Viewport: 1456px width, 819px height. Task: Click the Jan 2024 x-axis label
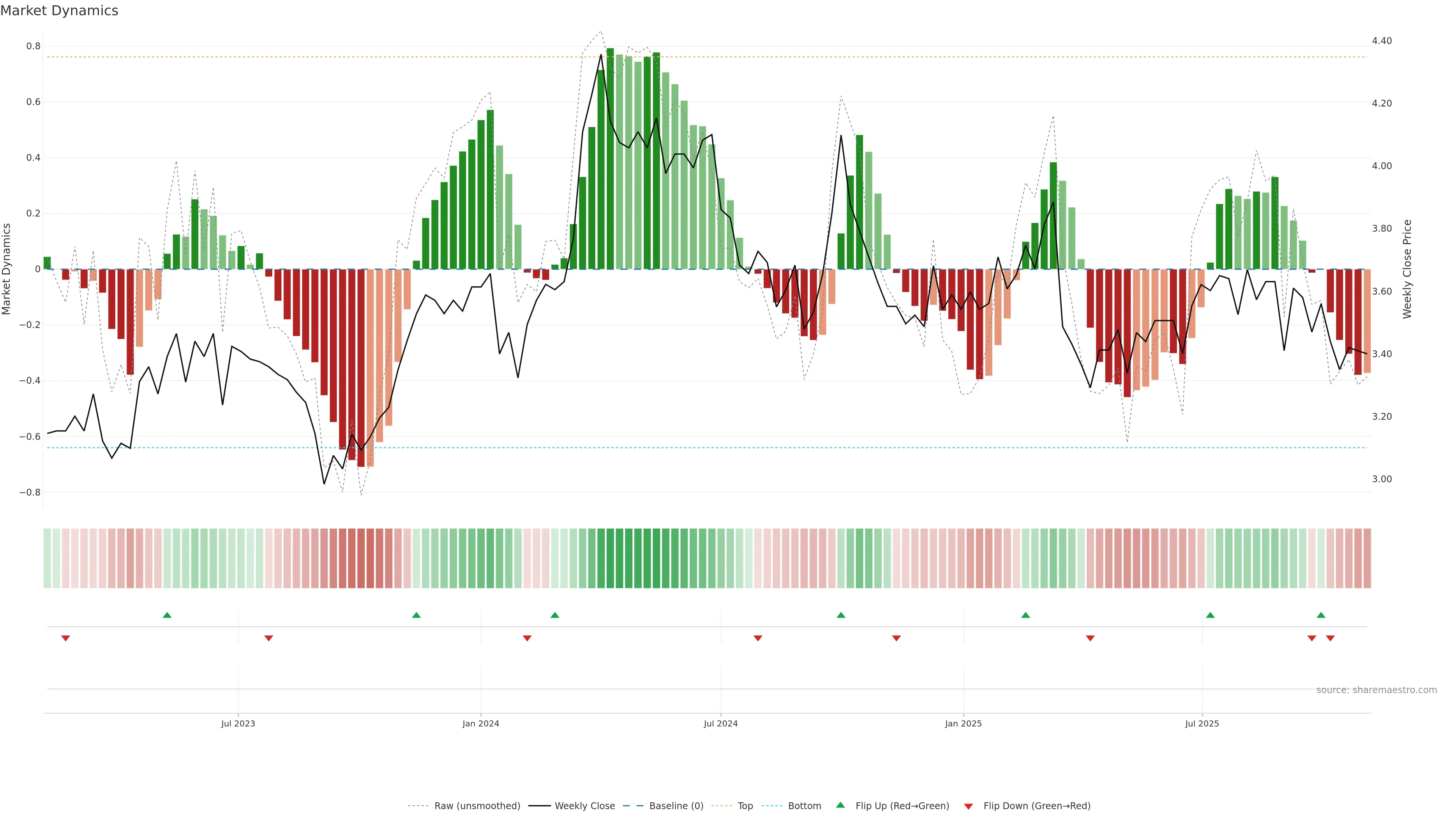pos(480,723)
